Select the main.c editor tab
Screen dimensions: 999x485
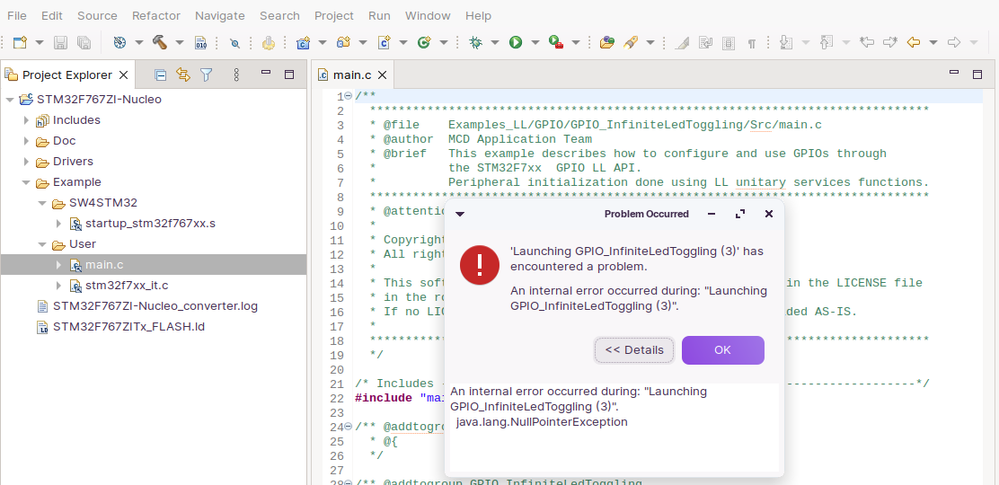[353, 75]
